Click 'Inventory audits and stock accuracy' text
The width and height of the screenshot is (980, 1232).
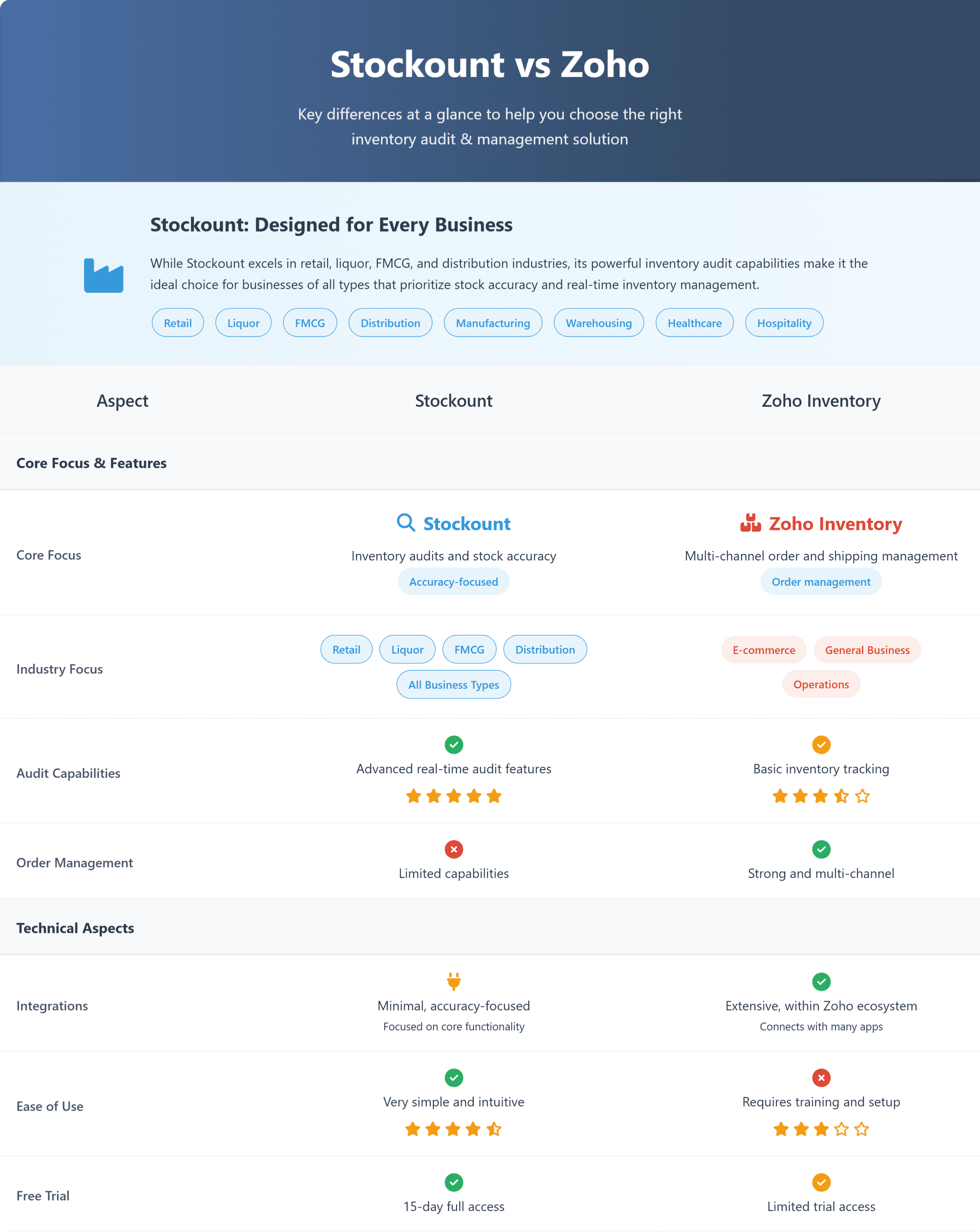(453, 556)
